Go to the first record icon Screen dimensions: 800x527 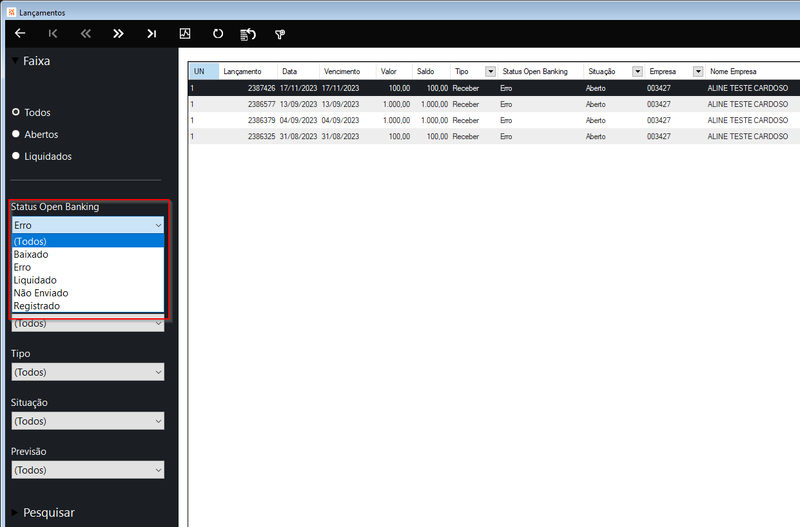(x=53, y=34)
